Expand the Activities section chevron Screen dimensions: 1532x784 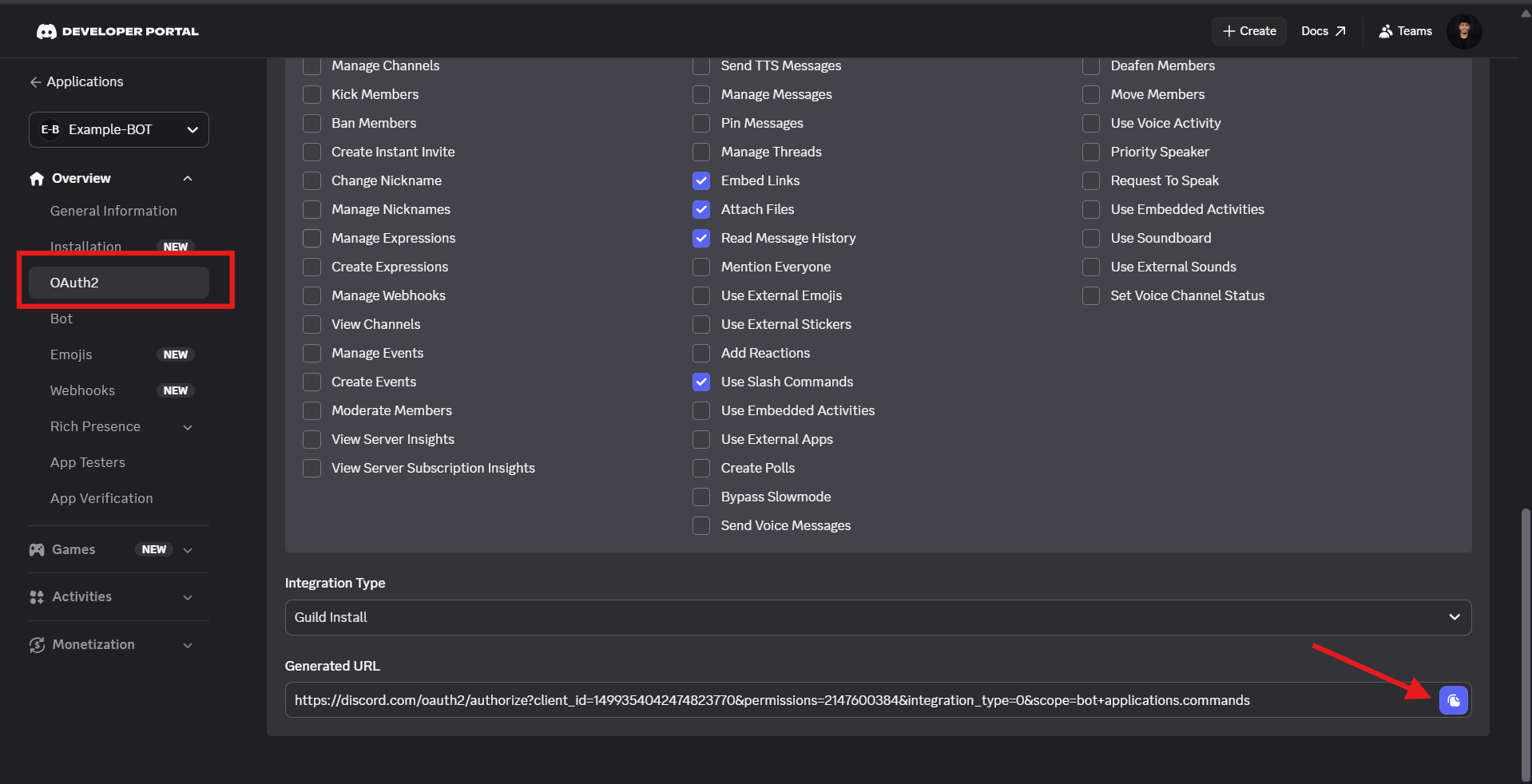click(188, 597)
